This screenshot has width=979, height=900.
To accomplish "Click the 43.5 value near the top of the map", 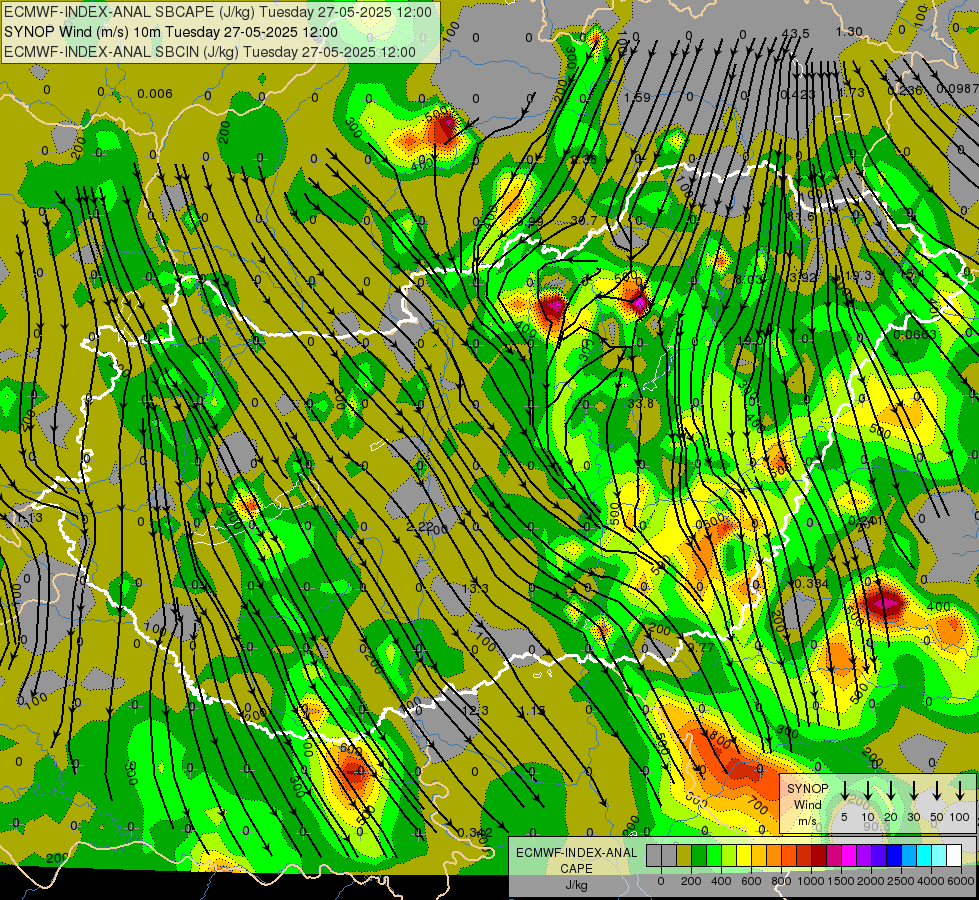I will (x=795, y=33).
